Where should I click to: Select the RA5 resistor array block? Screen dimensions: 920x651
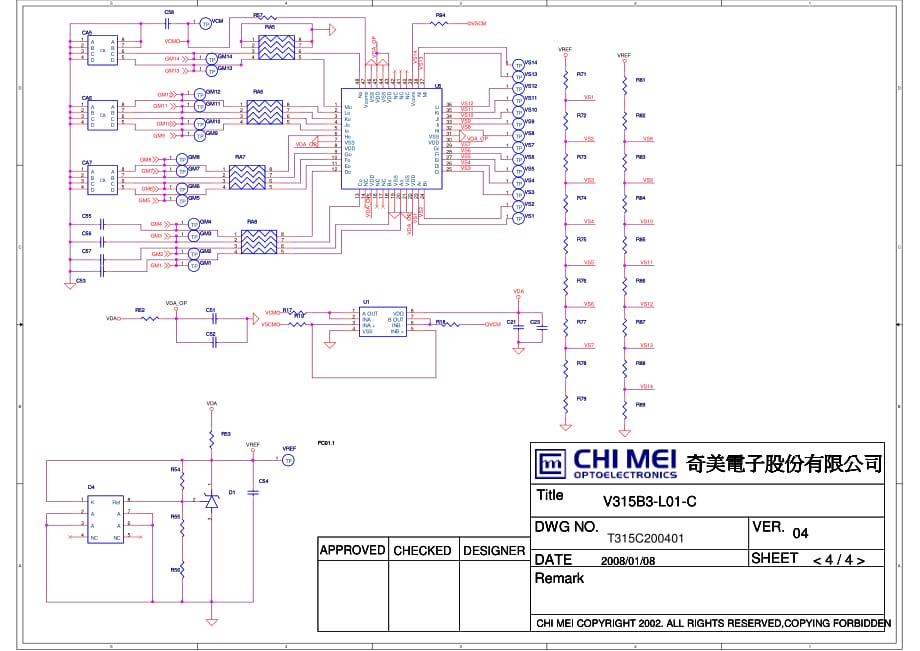coord(277,47)
